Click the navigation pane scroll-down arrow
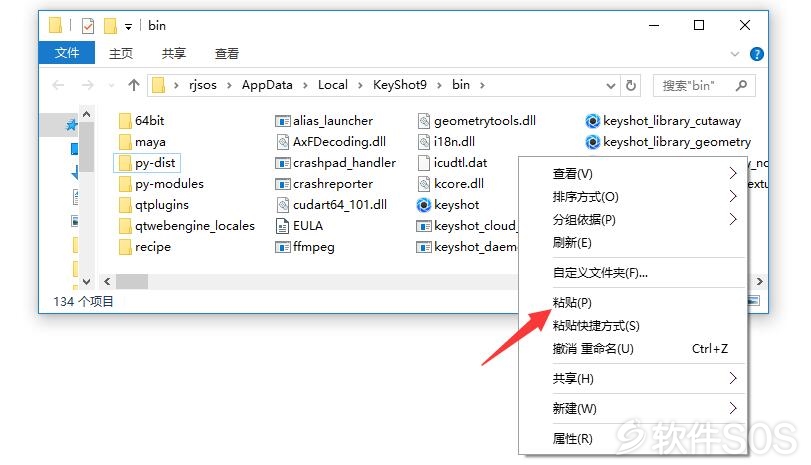The height and width of the screenshot is (465, 811). (86, 281)
